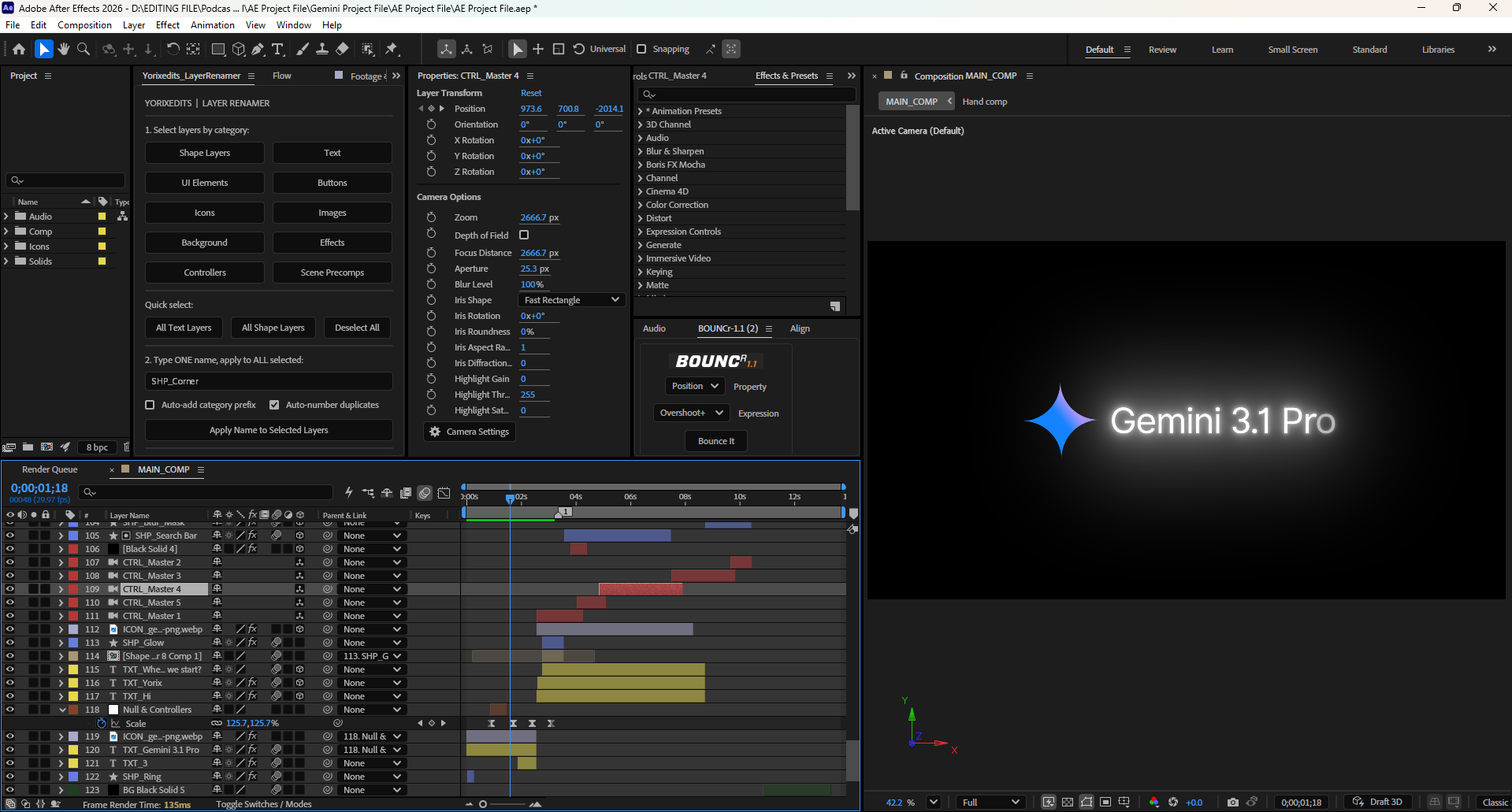Hide the TXT_Yorix layer eye
The image size is (1512, 812).
coord(10,683)
